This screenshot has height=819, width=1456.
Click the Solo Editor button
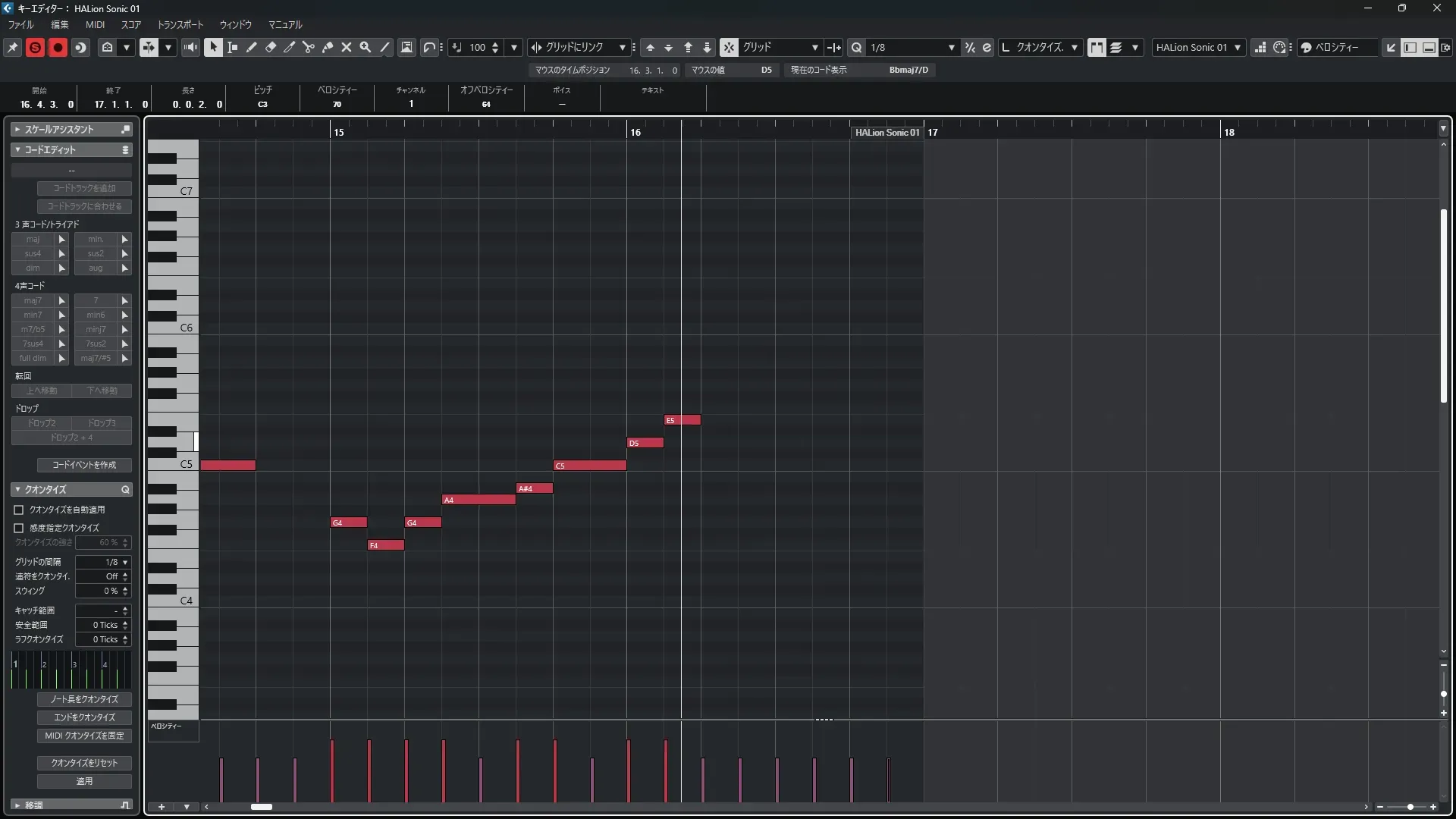click(x=35, y=47)
